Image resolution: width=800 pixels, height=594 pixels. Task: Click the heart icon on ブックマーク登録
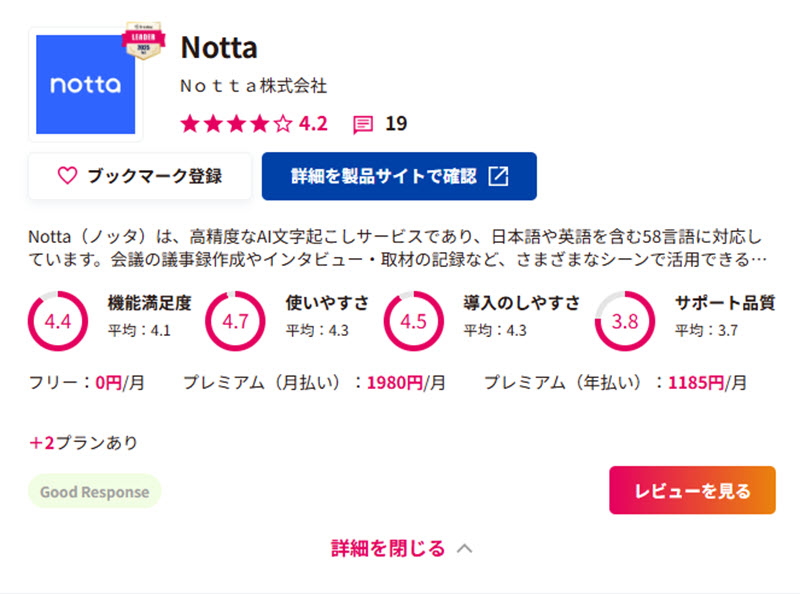click(x=66, y=175)
